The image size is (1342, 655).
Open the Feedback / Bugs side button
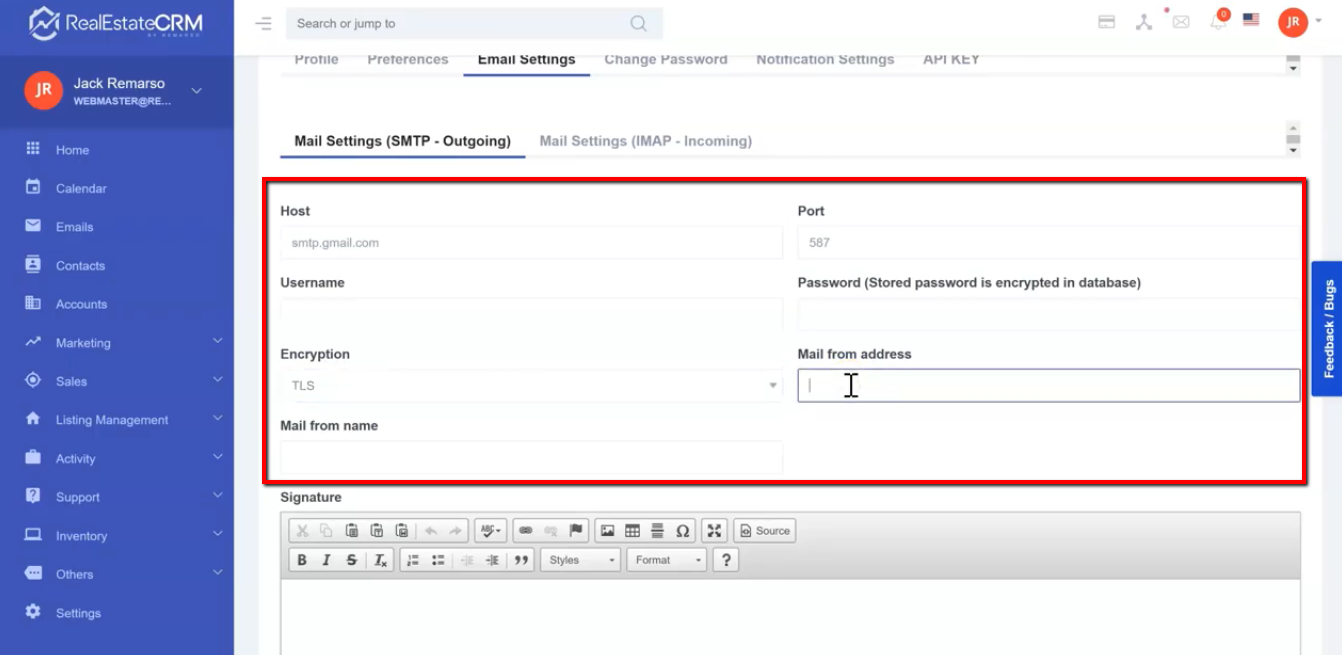pyautogui.click(x=1328, y=329)
